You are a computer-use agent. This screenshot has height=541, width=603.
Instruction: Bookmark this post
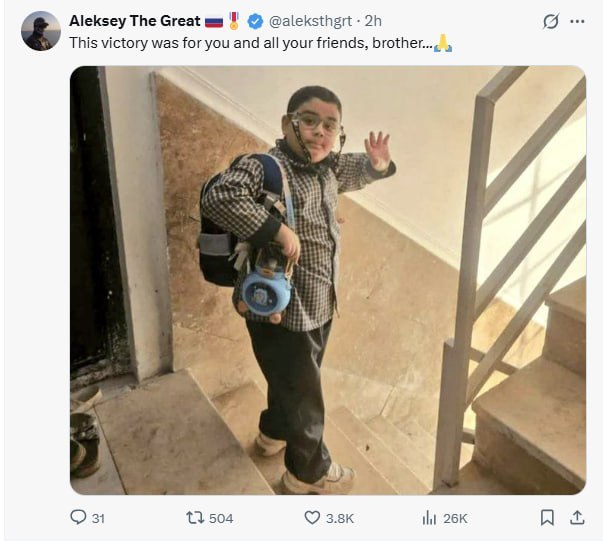point(547,517)
